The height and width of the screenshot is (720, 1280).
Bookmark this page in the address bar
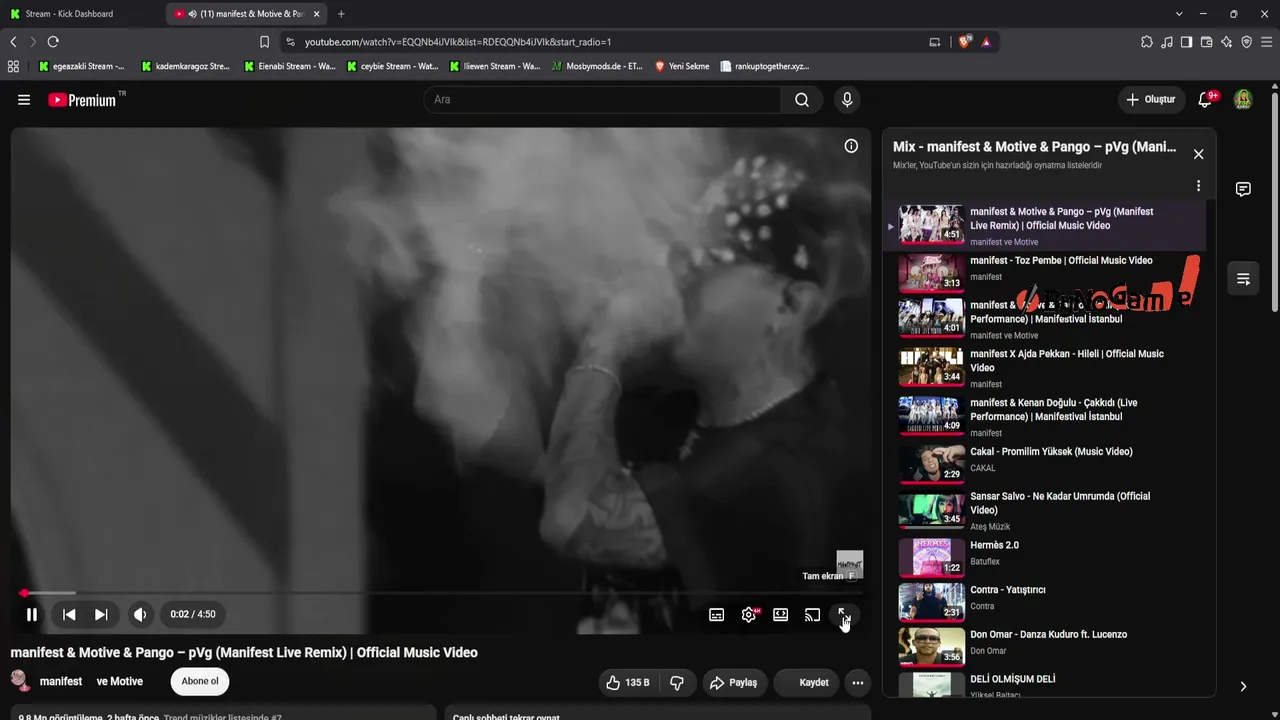point(264,42)
